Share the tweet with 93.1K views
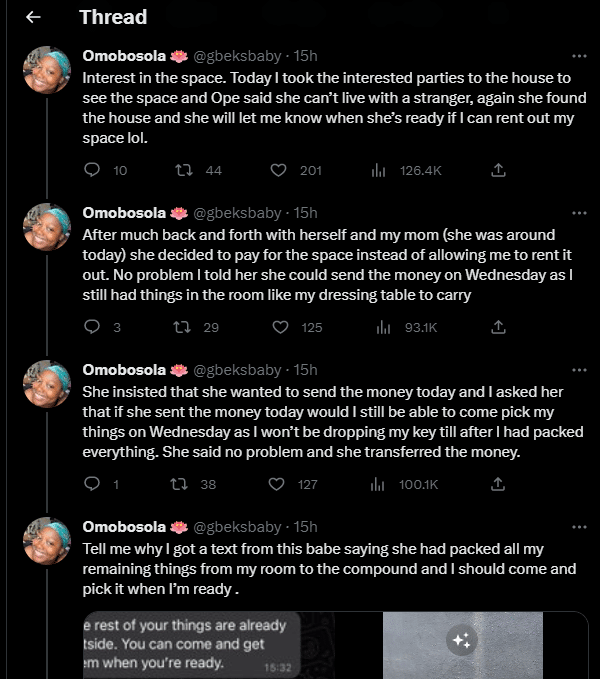The width and height of the screenshot is (600, 679). 498,327
